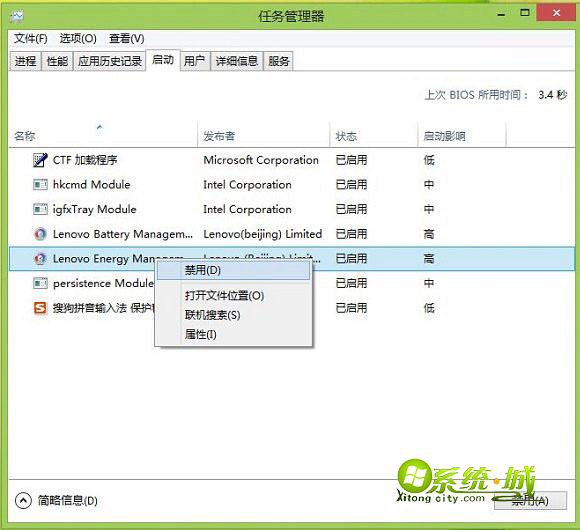Screen dimensions: 580x530
Task: Choose 禁用(D) in the context menu
Action: tap(233, 270)
